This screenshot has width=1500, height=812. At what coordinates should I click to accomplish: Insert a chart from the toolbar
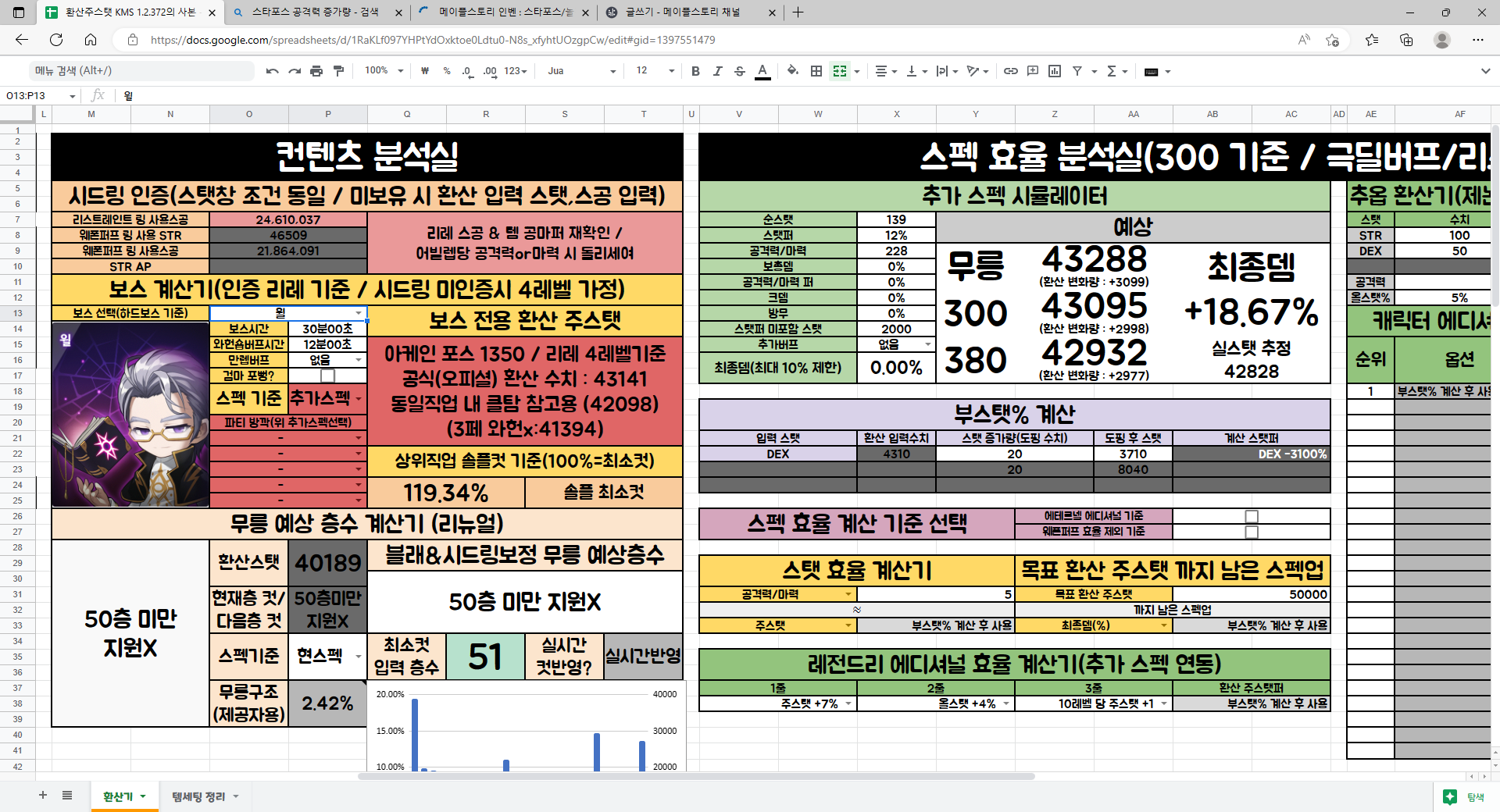pyautogui.click(x=1055, y=71)
